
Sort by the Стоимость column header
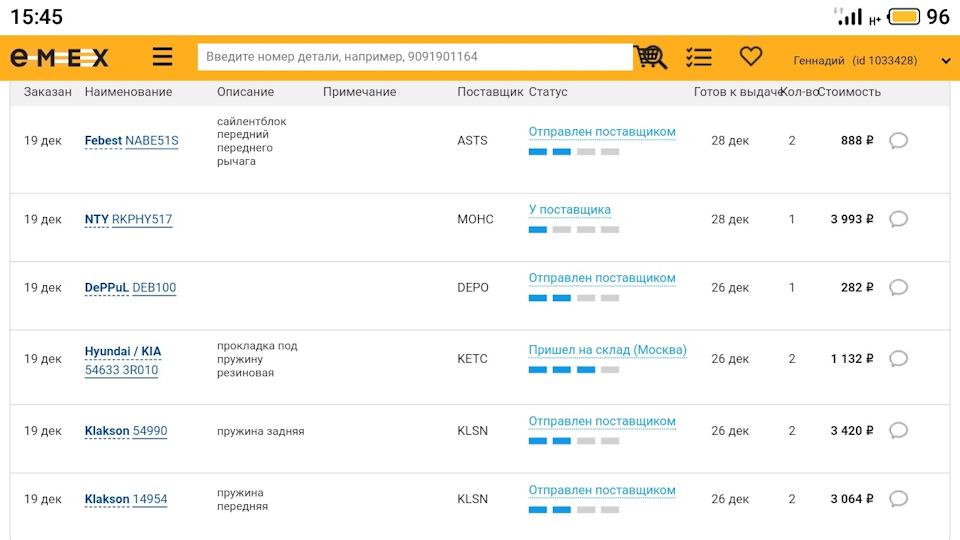pyautogui.click(x=848, y=92)
